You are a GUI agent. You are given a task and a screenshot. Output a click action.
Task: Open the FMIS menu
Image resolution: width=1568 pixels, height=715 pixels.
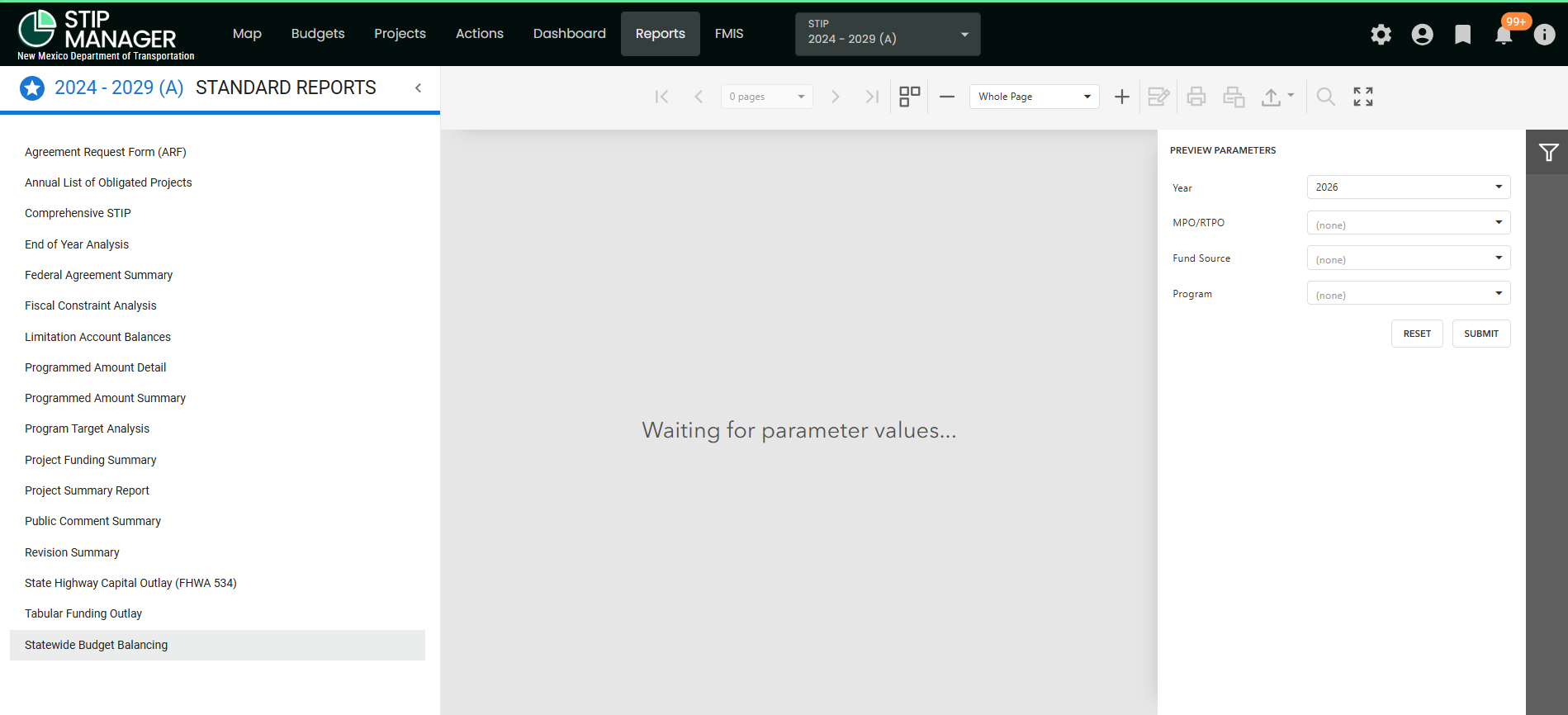click(x=729, y=34)
